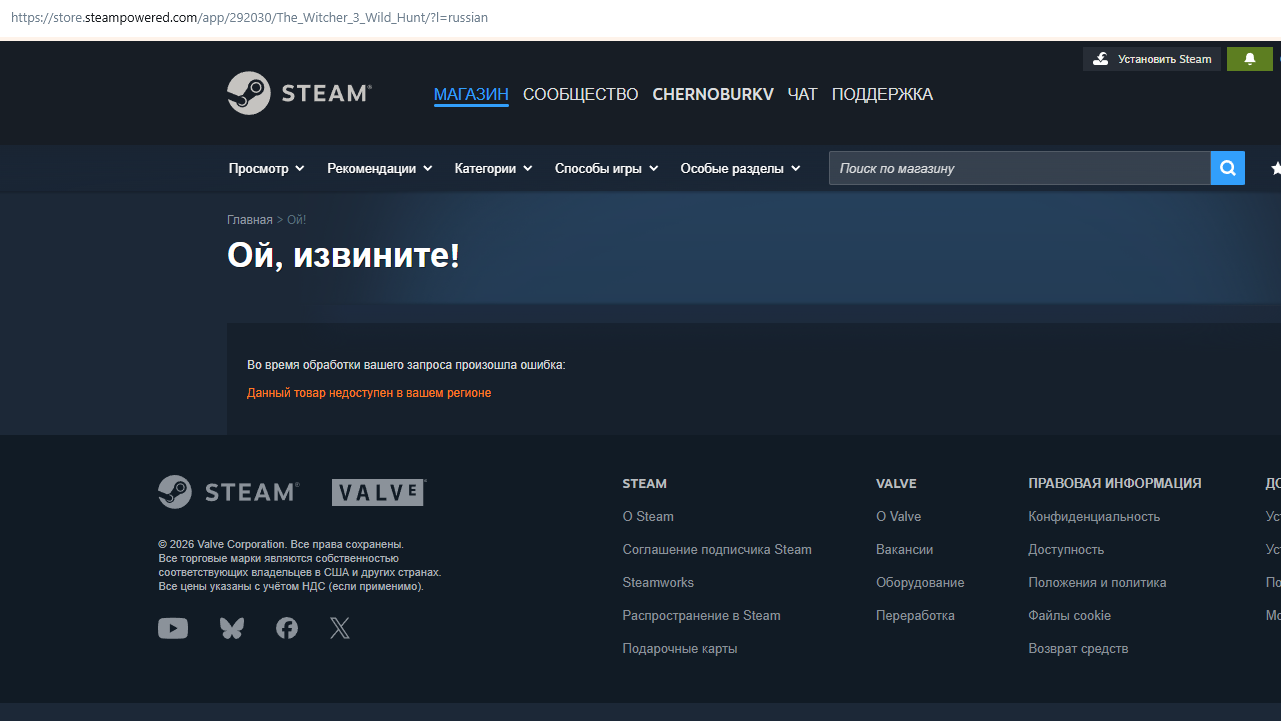Click the Установить Steam button
1281x721 pixels.
click(x=1152, y=59)
